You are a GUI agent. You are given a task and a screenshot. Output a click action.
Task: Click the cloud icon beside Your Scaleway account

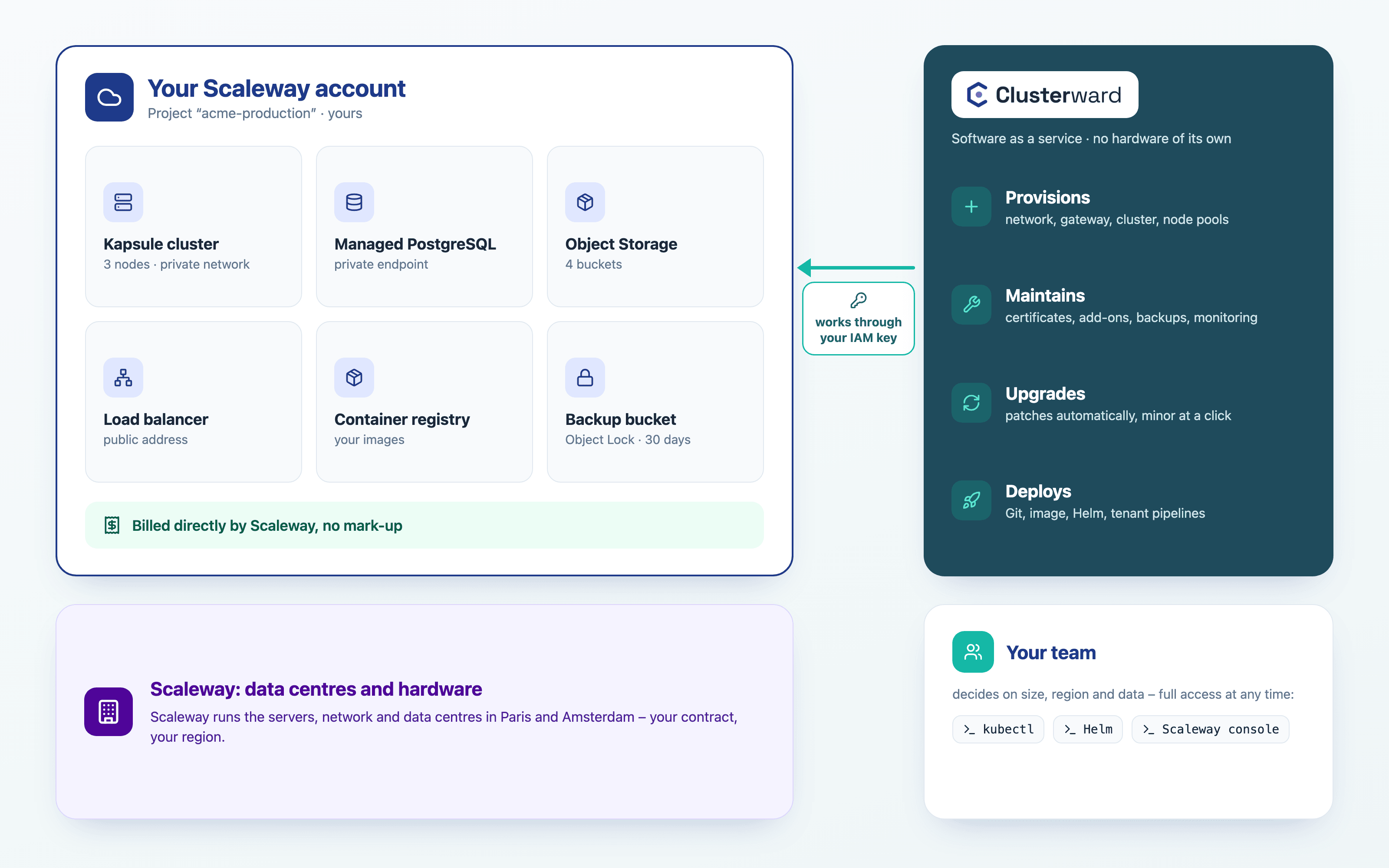(x=109, y=97)
